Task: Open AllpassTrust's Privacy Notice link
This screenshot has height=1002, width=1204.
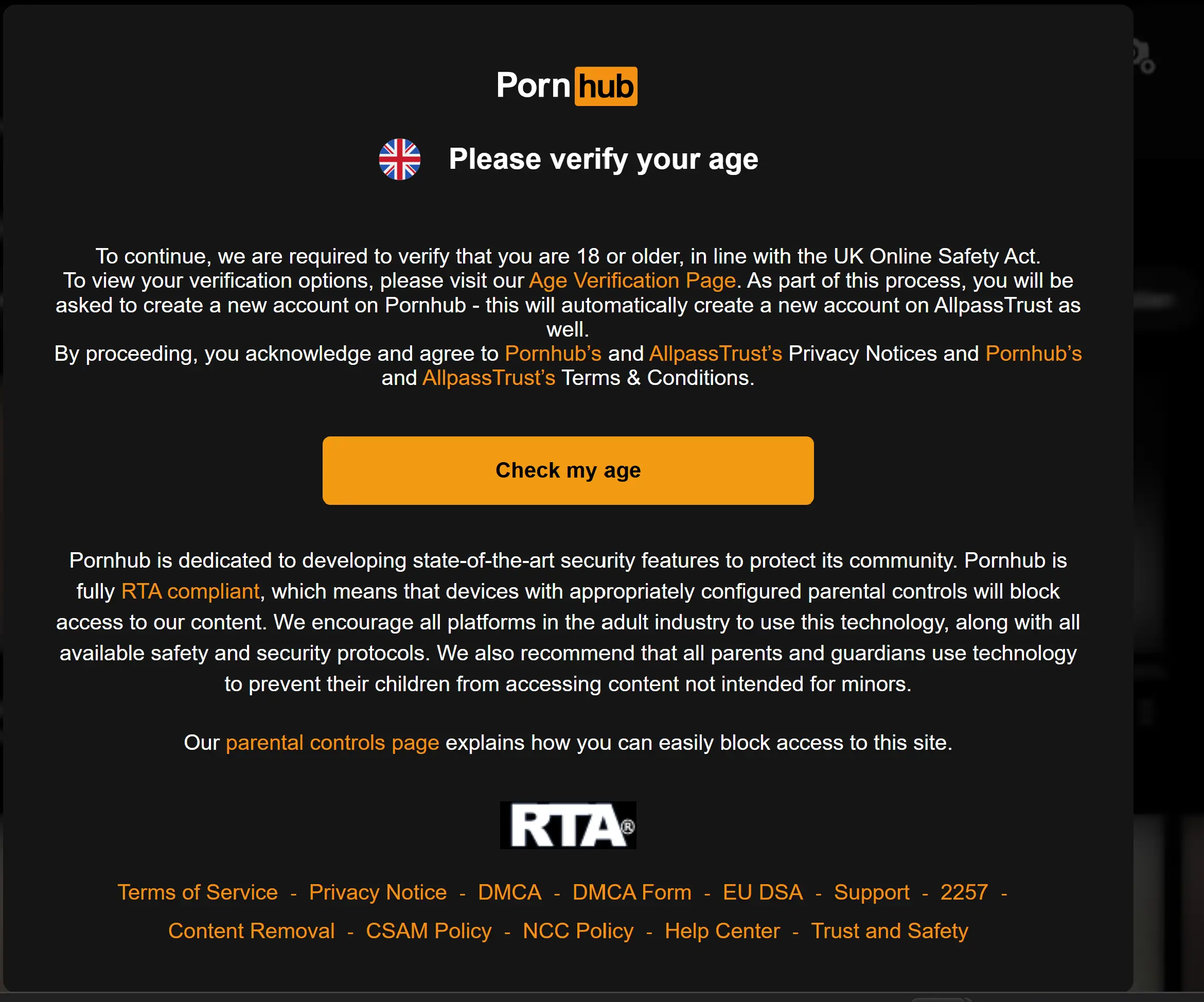Action: pyautogui.click(x=716, y=354)
